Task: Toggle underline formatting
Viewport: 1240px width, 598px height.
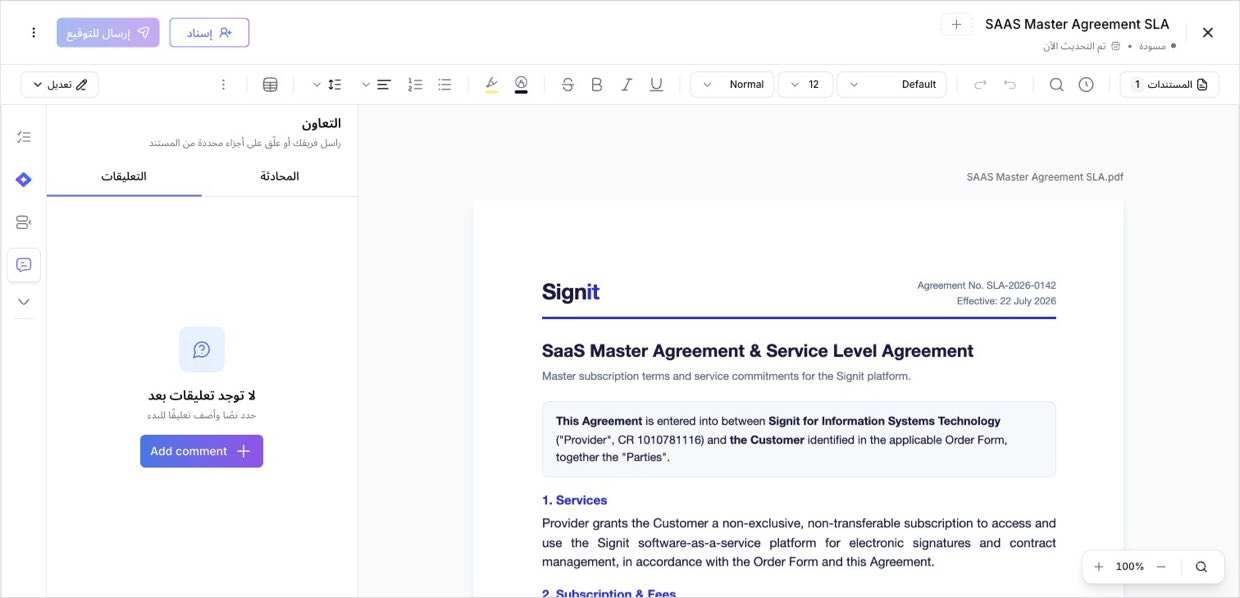Action: 656,85
